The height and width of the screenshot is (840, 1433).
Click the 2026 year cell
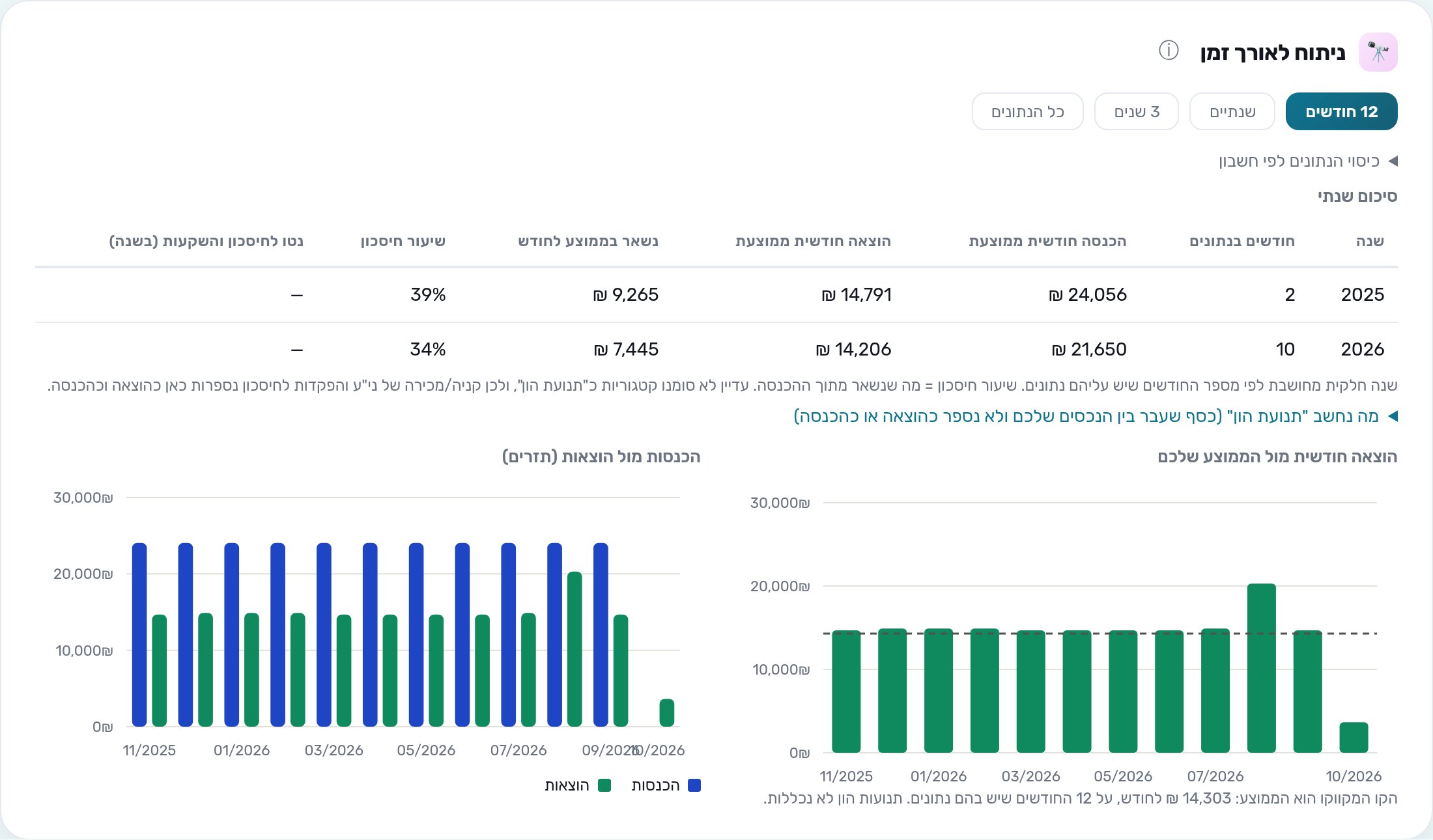coord(1363,349)
